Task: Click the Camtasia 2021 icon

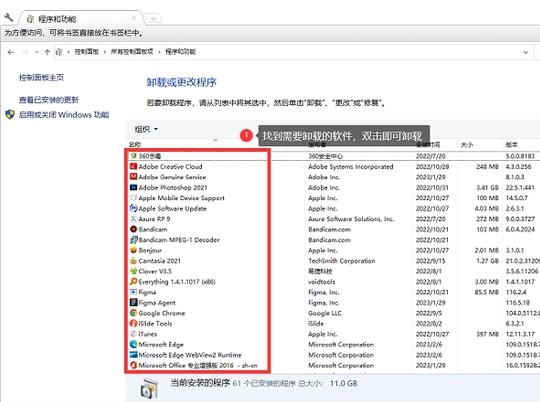Action: [x=133, y=260]
